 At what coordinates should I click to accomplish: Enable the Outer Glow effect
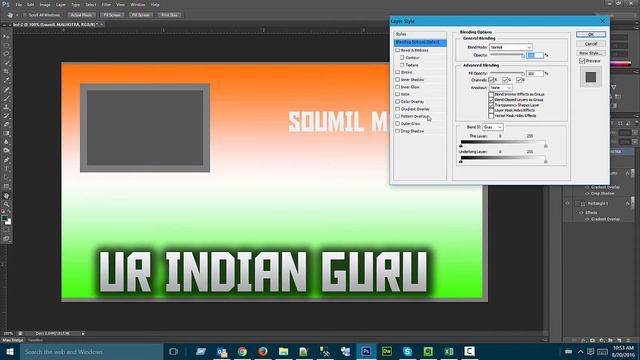tap(398, 124)
